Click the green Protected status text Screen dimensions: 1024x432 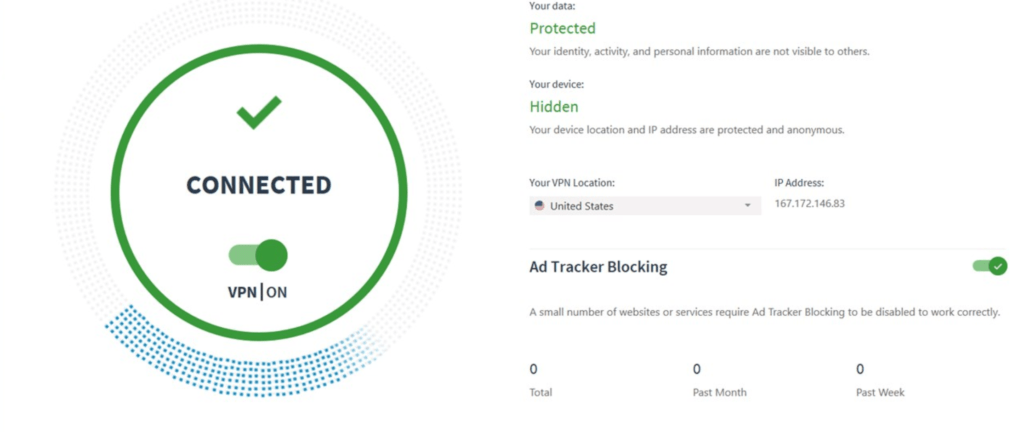[x=562, y=28]
